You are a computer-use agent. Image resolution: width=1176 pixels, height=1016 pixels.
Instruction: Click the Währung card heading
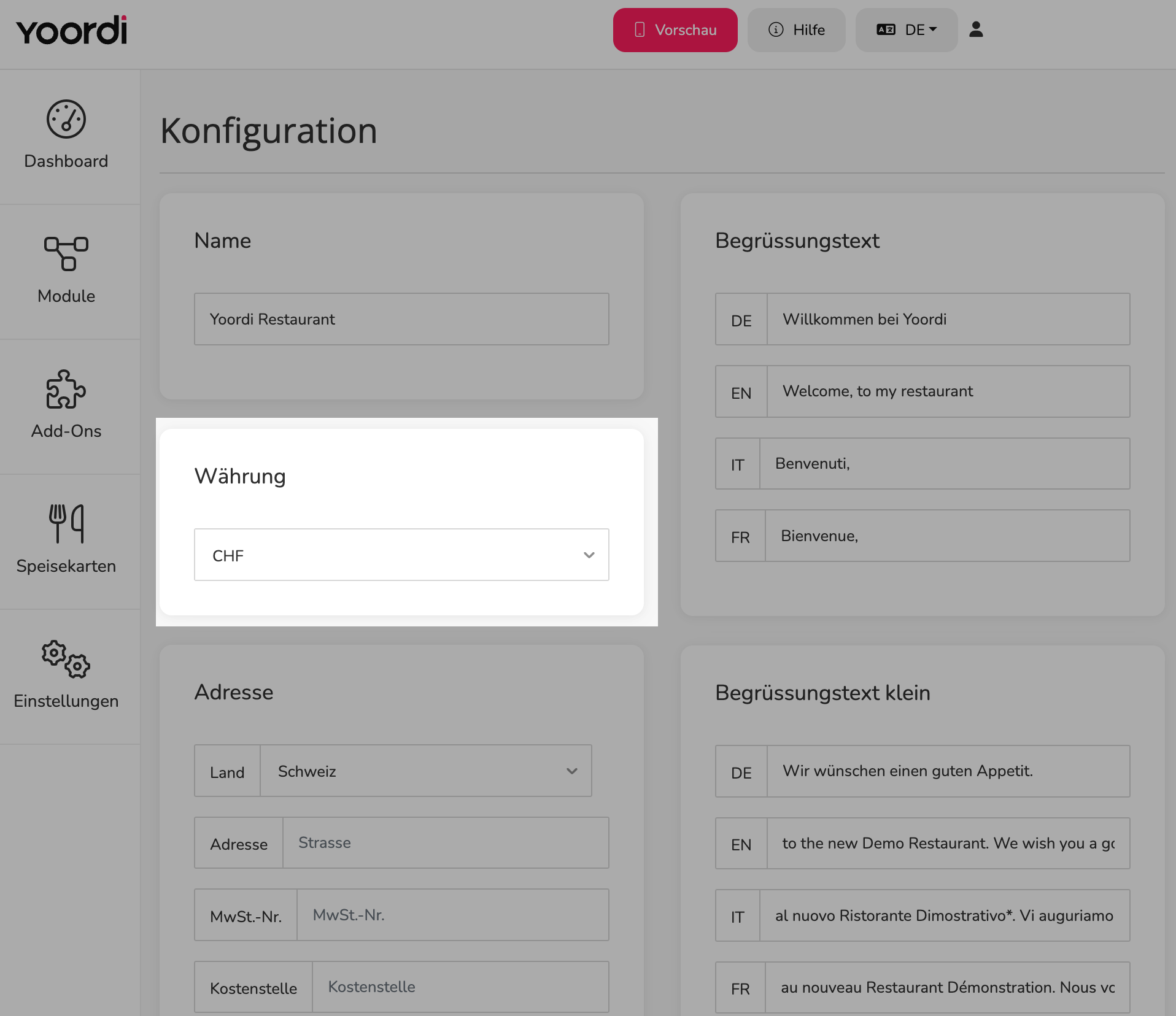[240, 476]
